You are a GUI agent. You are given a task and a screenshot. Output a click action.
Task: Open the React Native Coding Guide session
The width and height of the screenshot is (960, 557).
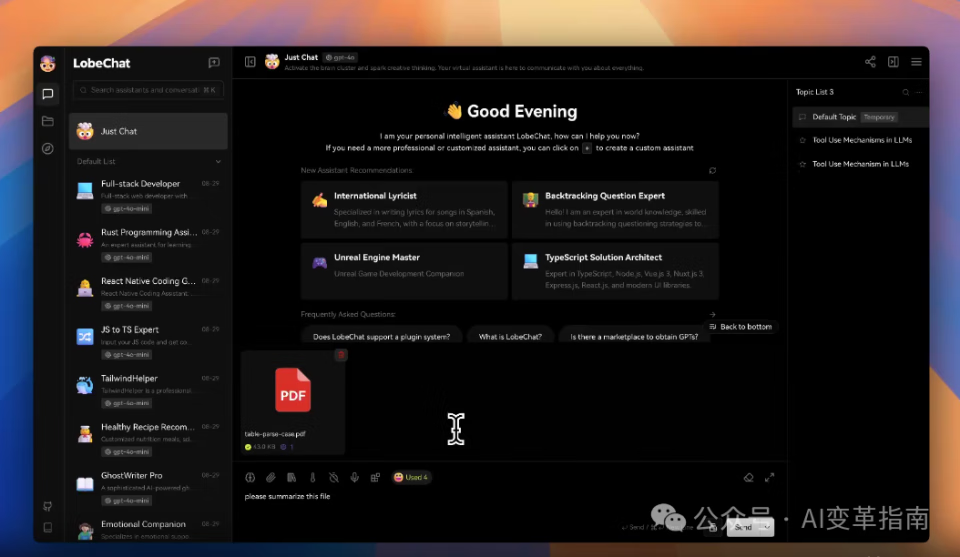click(x=148, y=293)
